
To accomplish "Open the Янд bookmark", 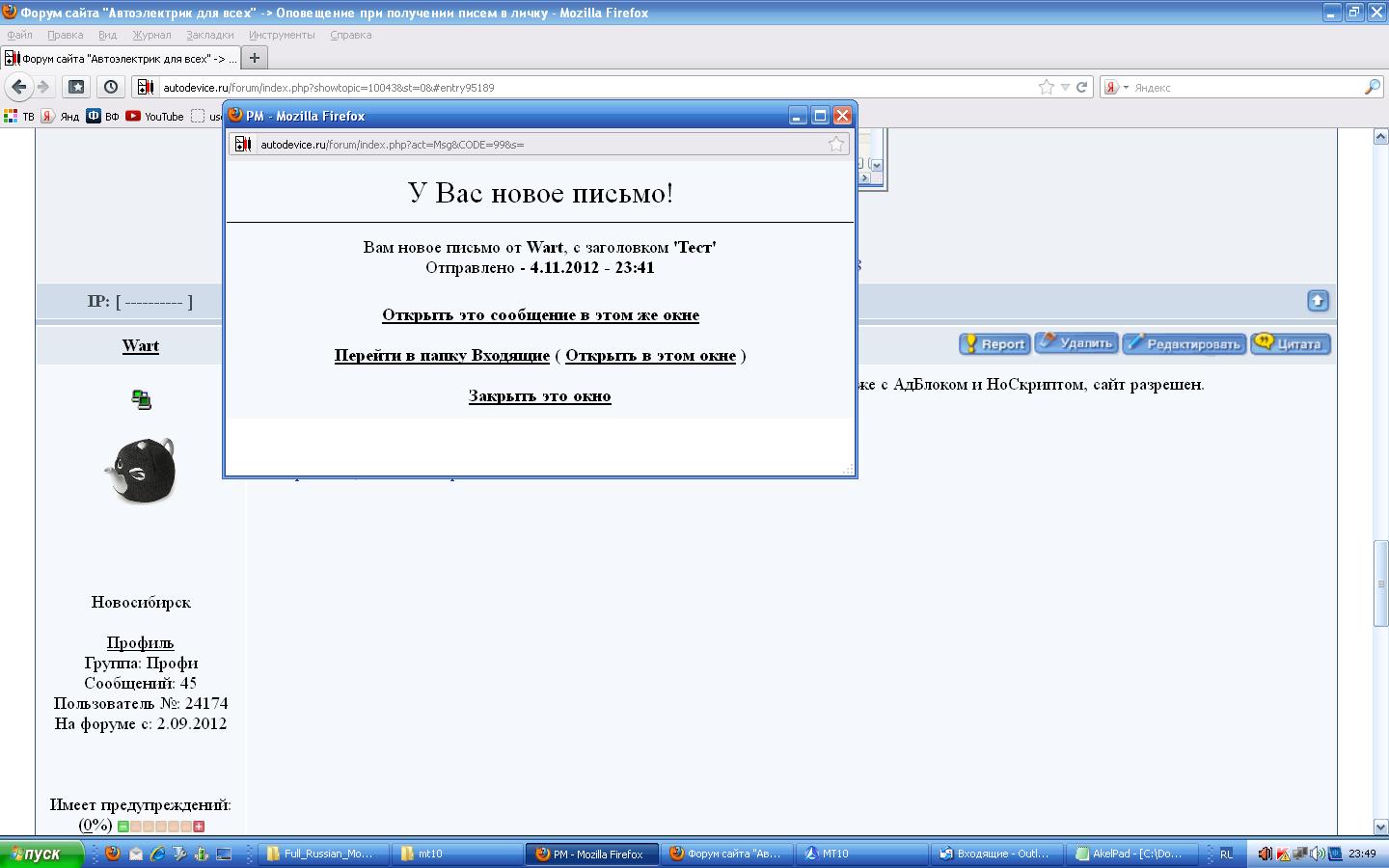I will click(60, 116).
